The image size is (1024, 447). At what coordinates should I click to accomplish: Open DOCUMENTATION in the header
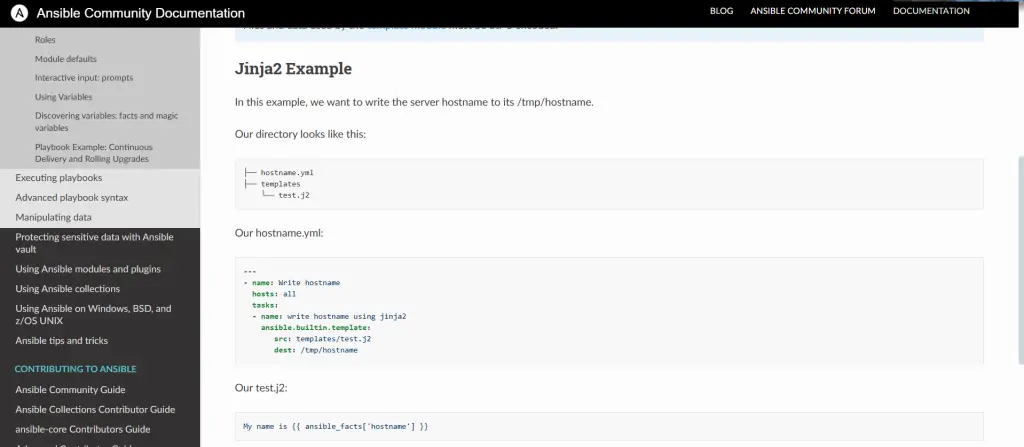pyautogui.click(x=931, y=11)
